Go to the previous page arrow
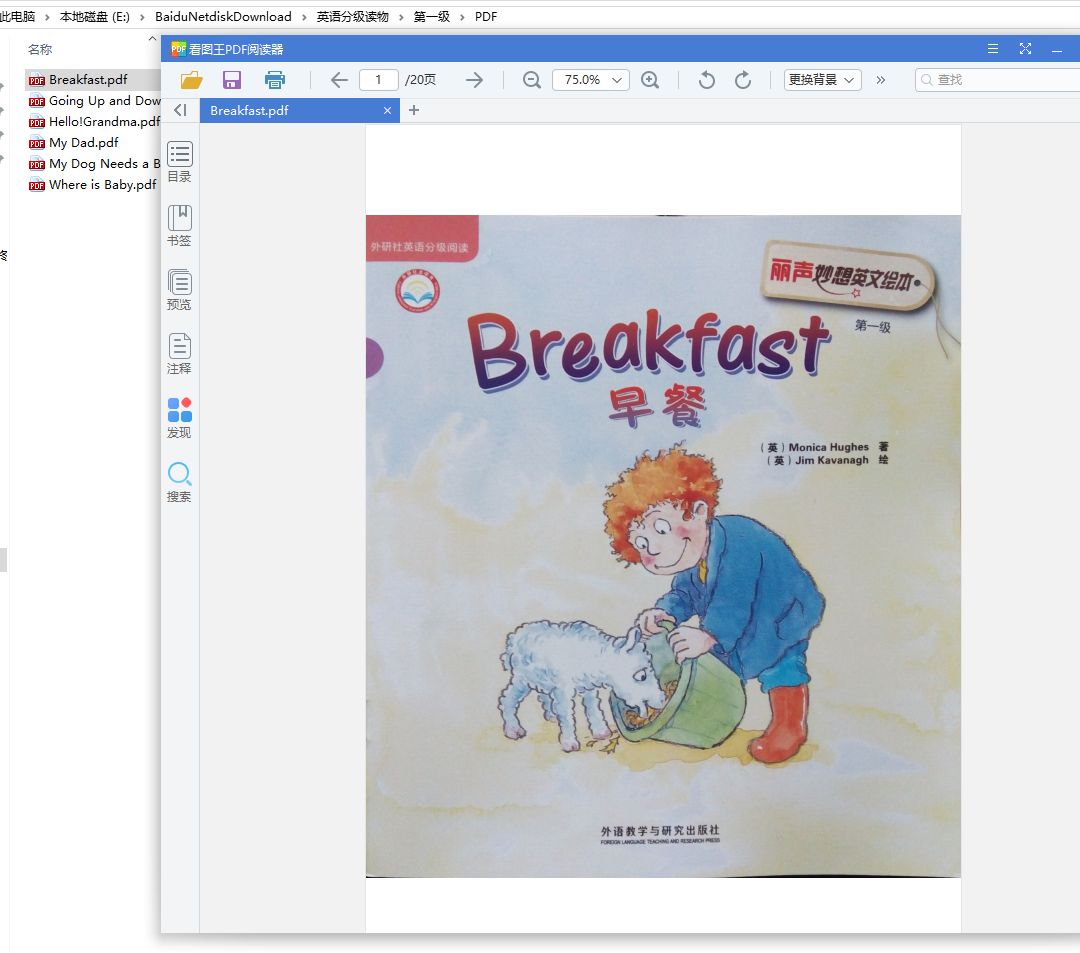 (x=339, y=80)
